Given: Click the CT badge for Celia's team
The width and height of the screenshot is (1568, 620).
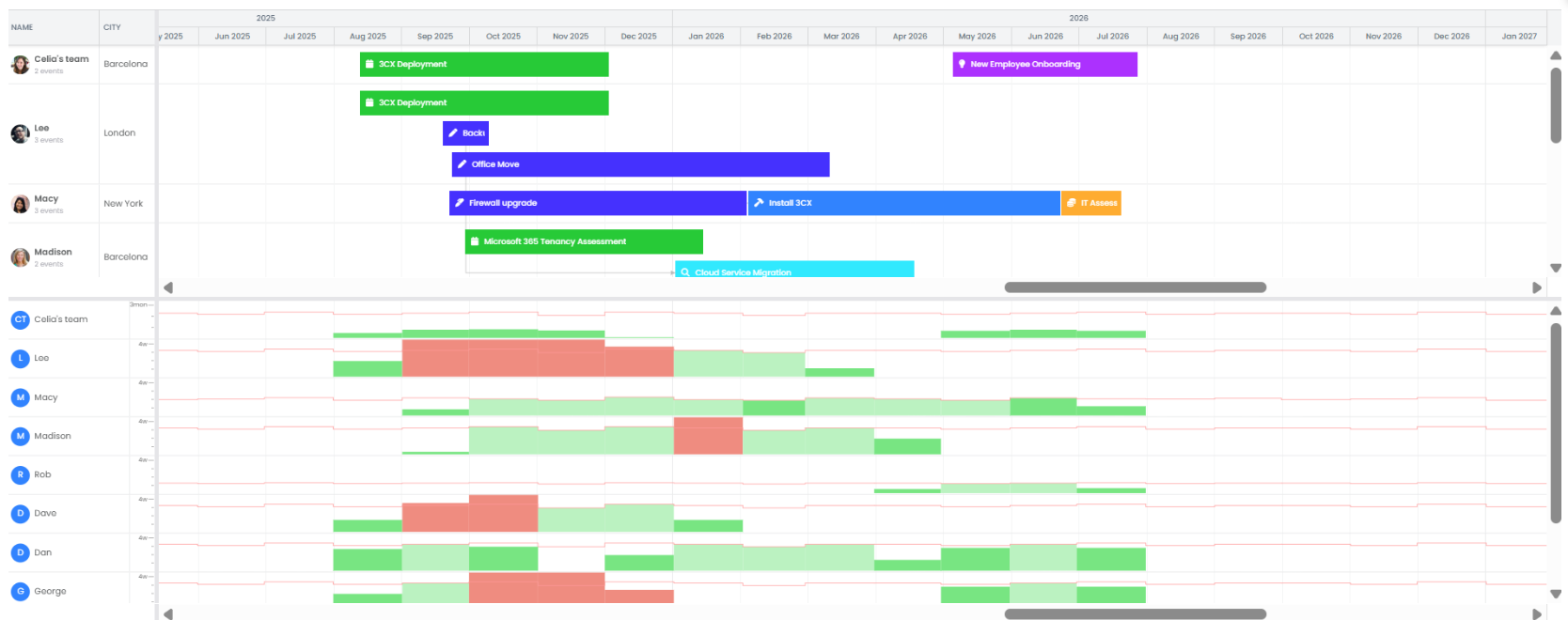Looking at the screenshot, I should pyautogui.click(x=20, y=319).
